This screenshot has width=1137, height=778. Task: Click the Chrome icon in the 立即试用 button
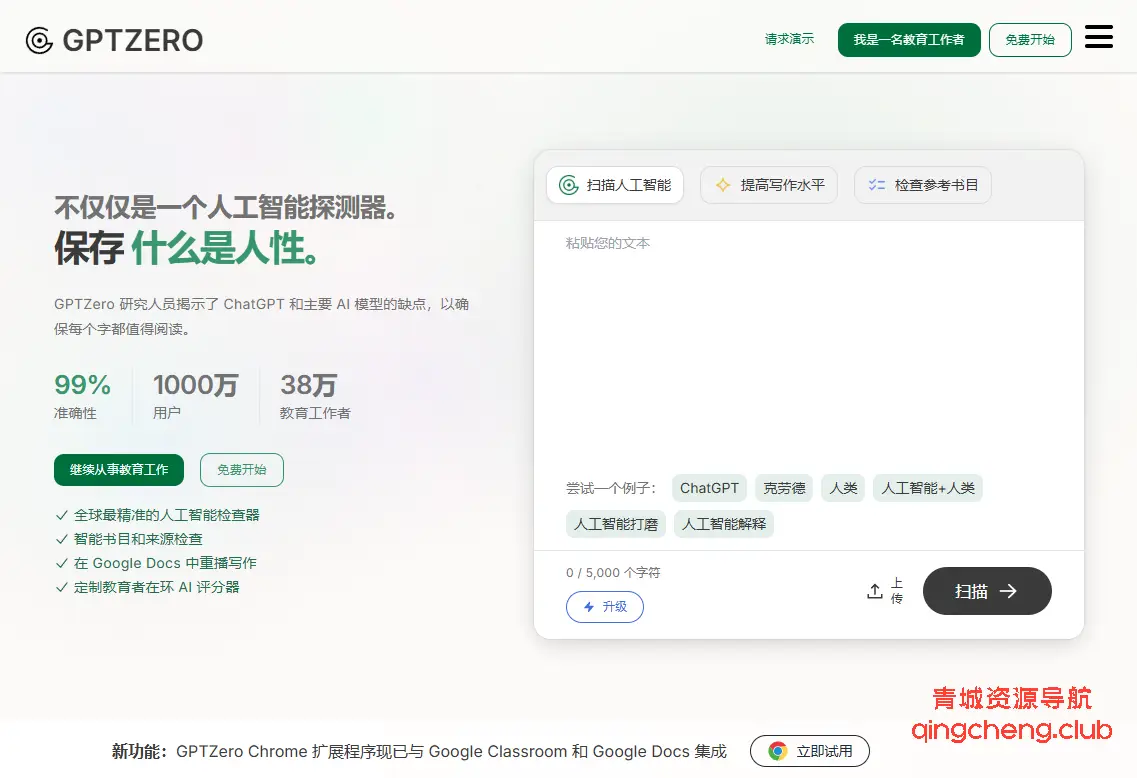(775, 751)
